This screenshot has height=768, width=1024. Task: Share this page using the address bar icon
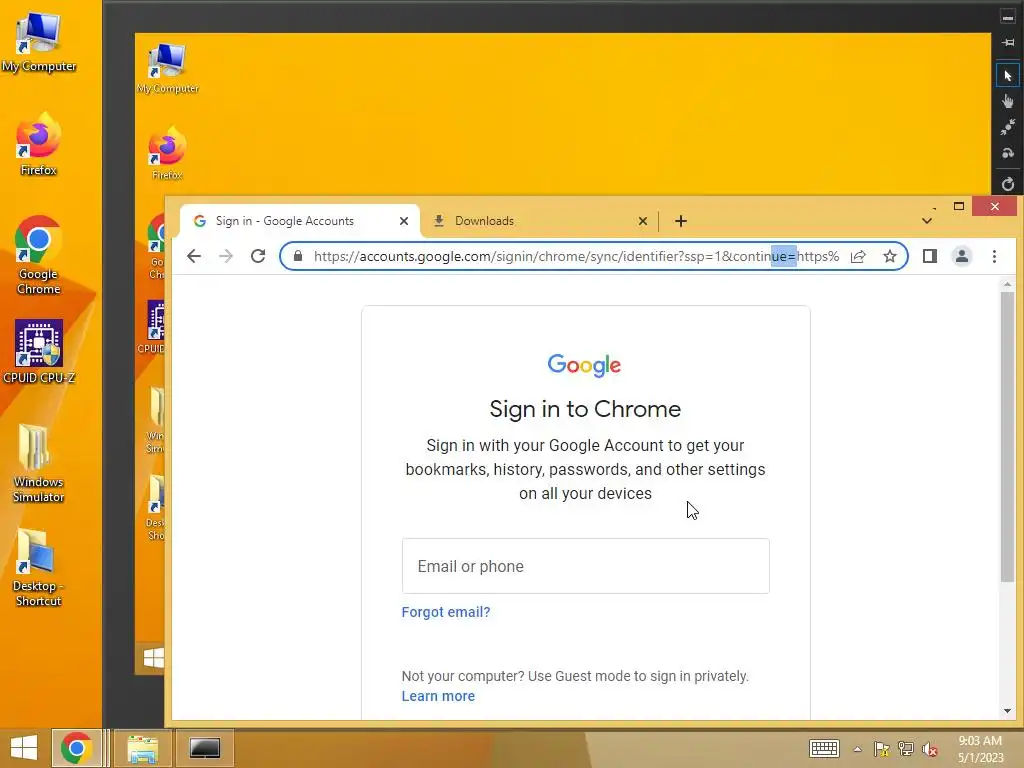click(858, 256)
